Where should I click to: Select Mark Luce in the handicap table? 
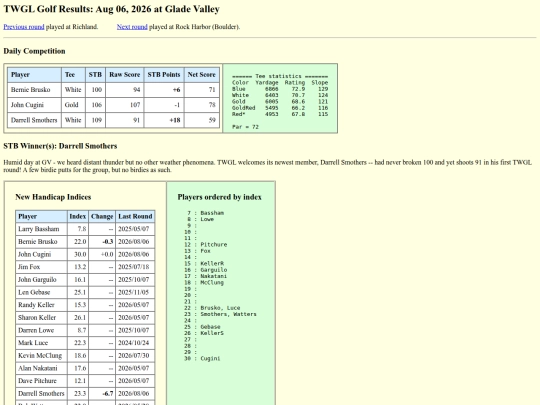(x=33, y=343)
